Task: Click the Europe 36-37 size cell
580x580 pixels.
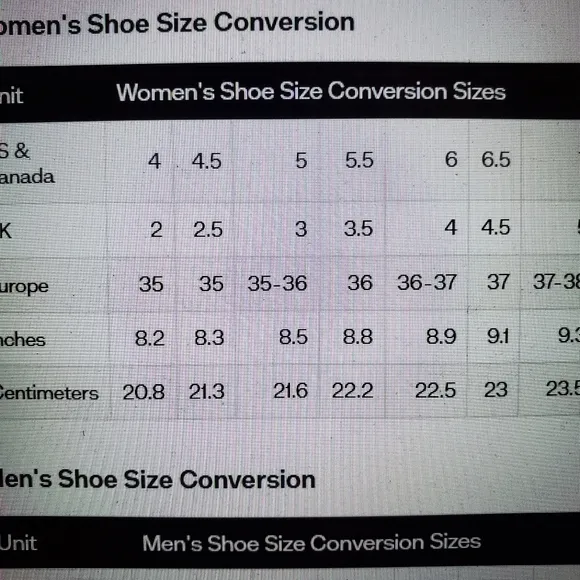Action: pos(426,282)
